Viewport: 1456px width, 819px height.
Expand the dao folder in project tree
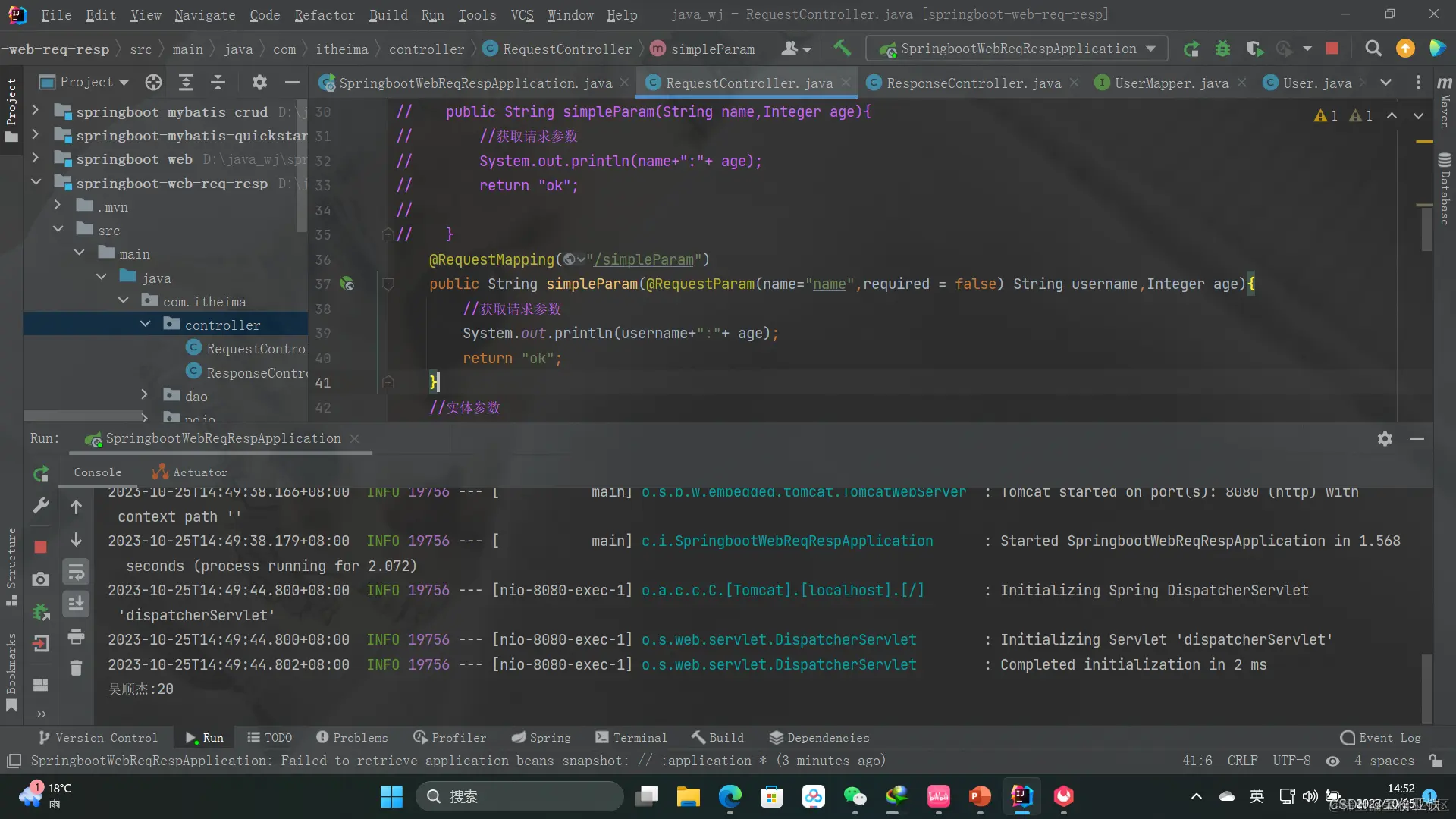click(144, 395)
